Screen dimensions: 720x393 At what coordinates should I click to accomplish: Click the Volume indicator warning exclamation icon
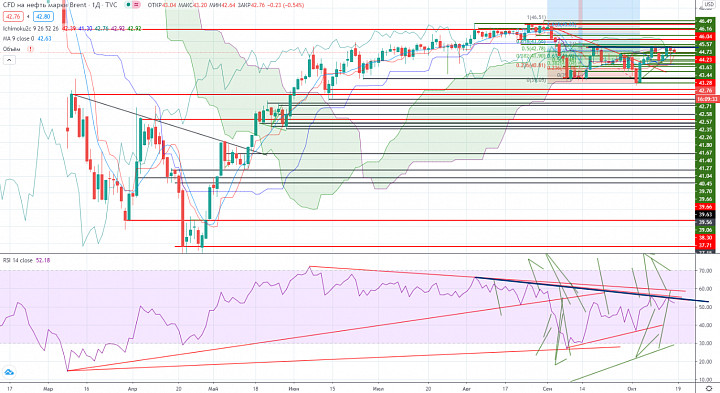(x=30, y=49)
